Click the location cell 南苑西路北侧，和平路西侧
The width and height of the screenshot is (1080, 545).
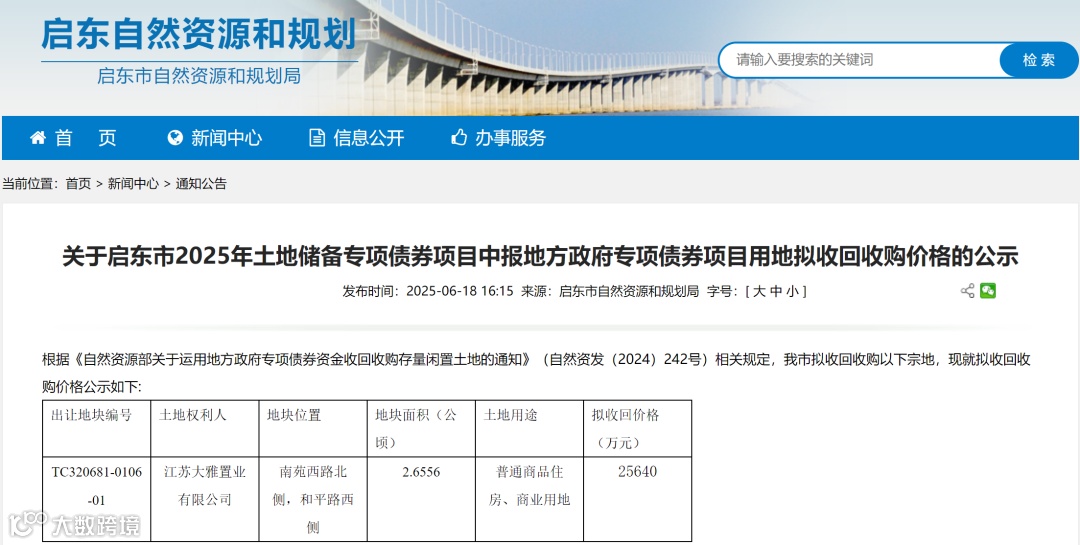313,500
